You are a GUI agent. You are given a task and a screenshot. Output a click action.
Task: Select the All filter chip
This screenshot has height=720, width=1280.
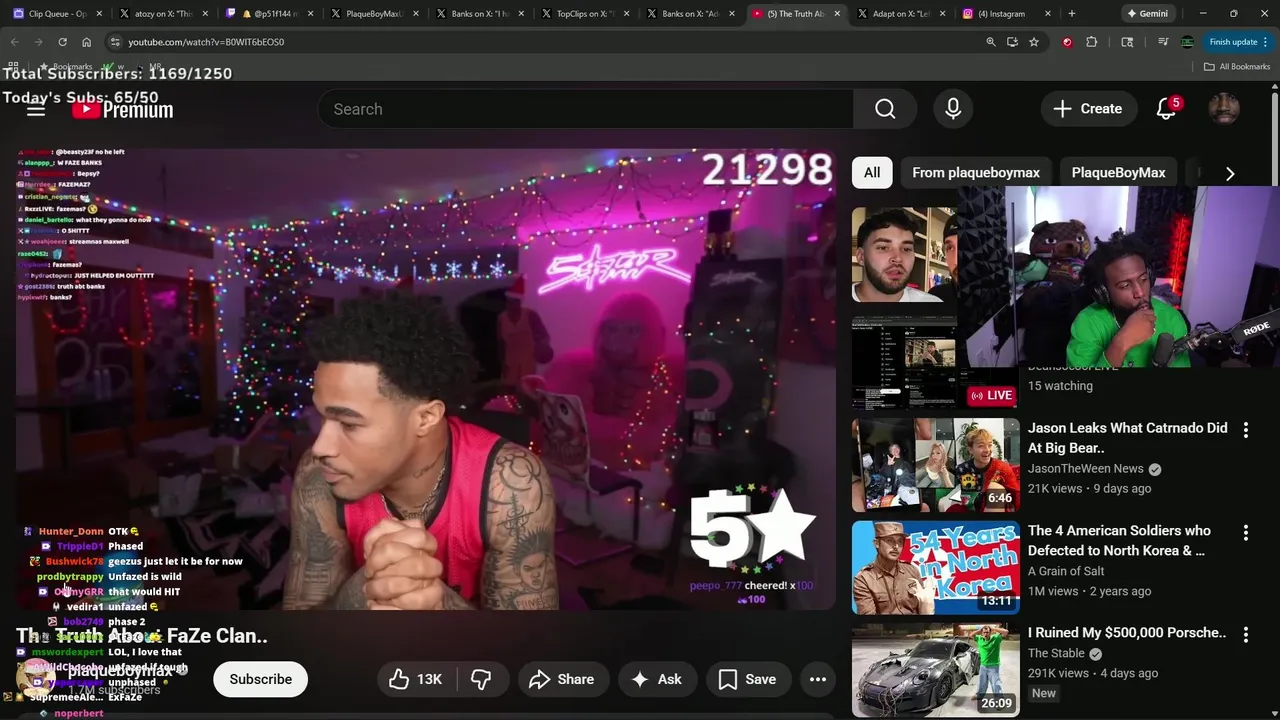(872, 173)
